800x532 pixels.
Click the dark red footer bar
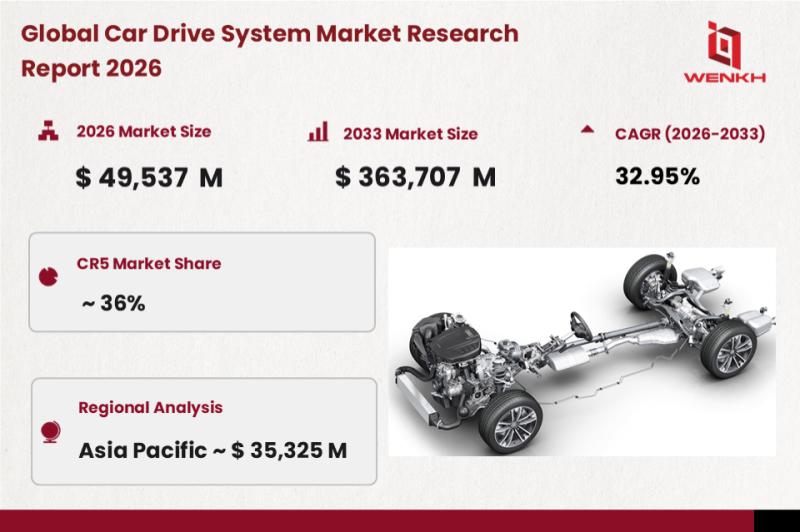tap(400, 520)
